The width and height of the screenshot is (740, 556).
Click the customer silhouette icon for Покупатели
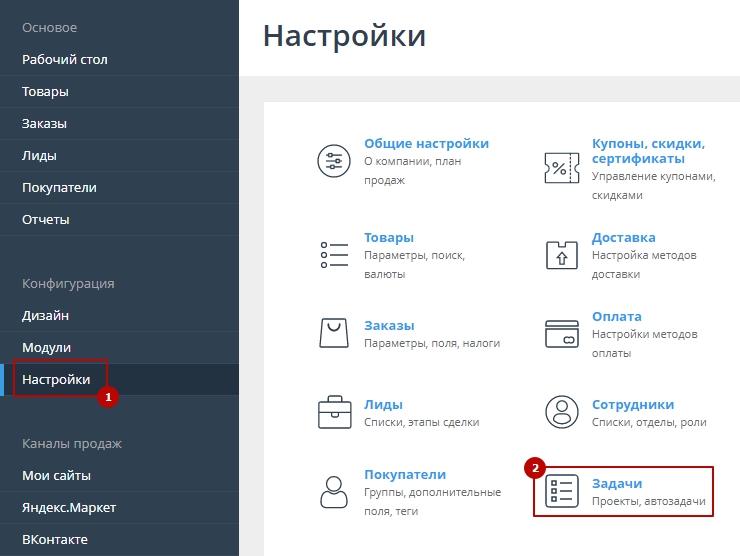333,490
